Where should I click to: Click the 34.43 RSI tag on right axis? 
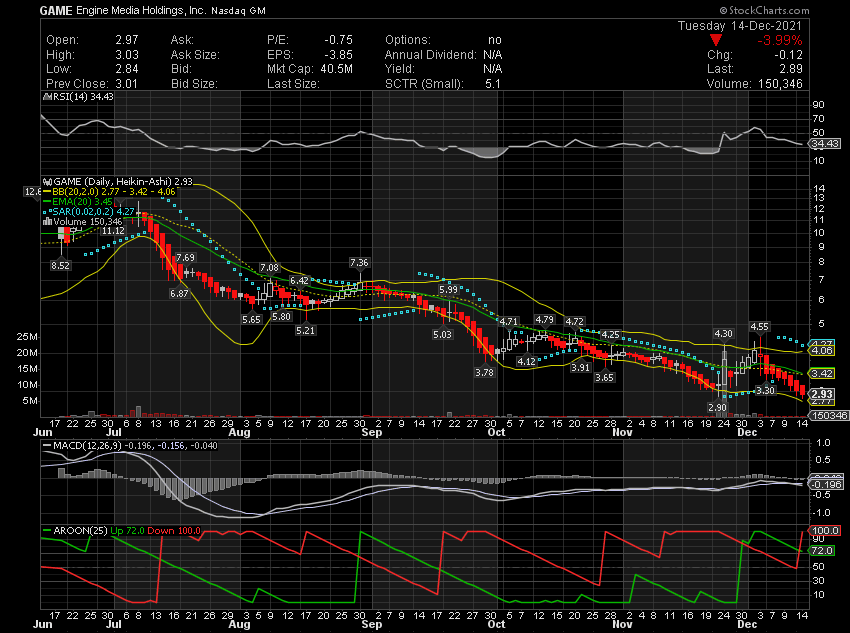coord(825,144)
